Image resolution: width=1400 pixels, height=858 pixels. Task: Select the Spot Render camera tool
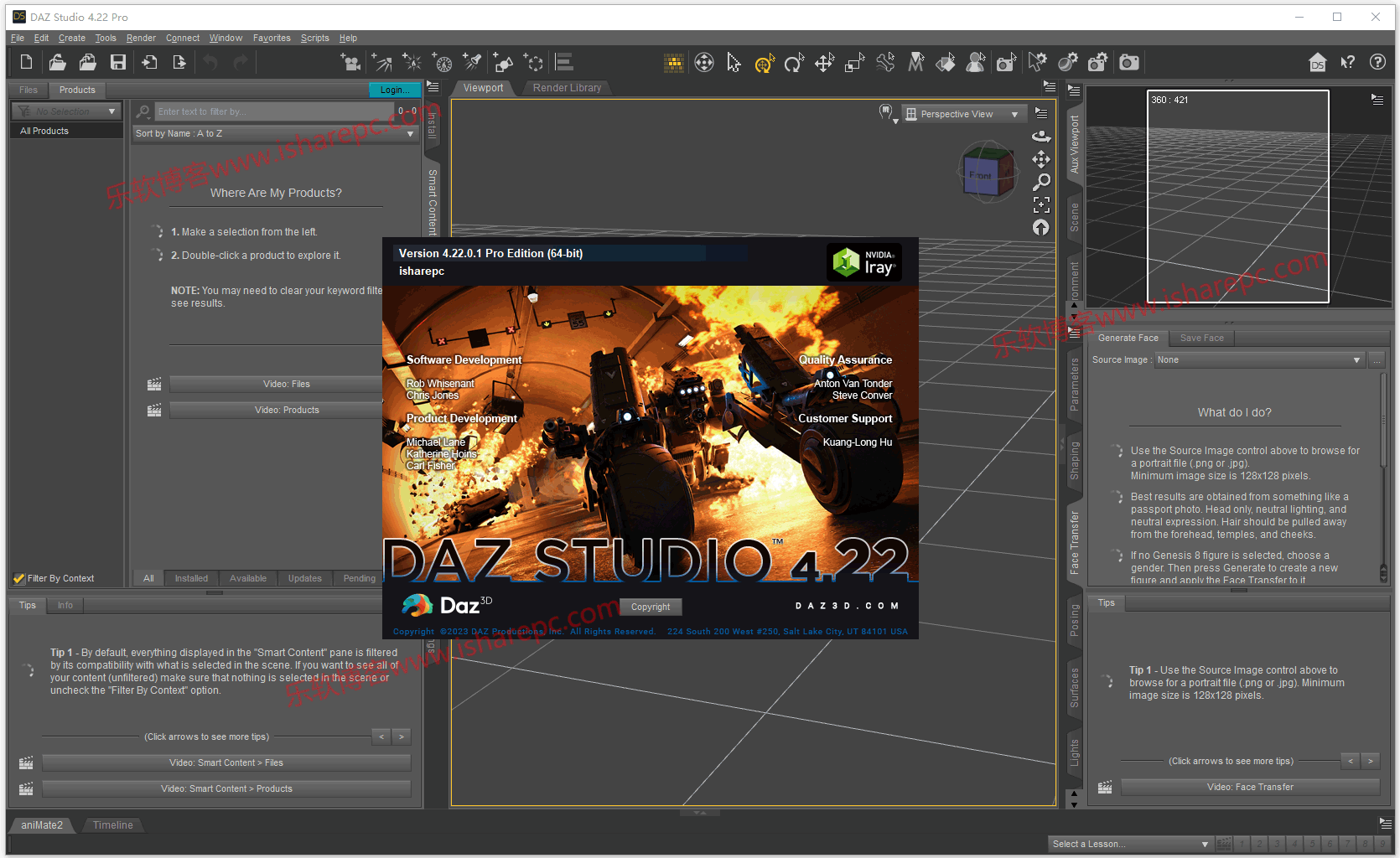[x=1006, y=62]
